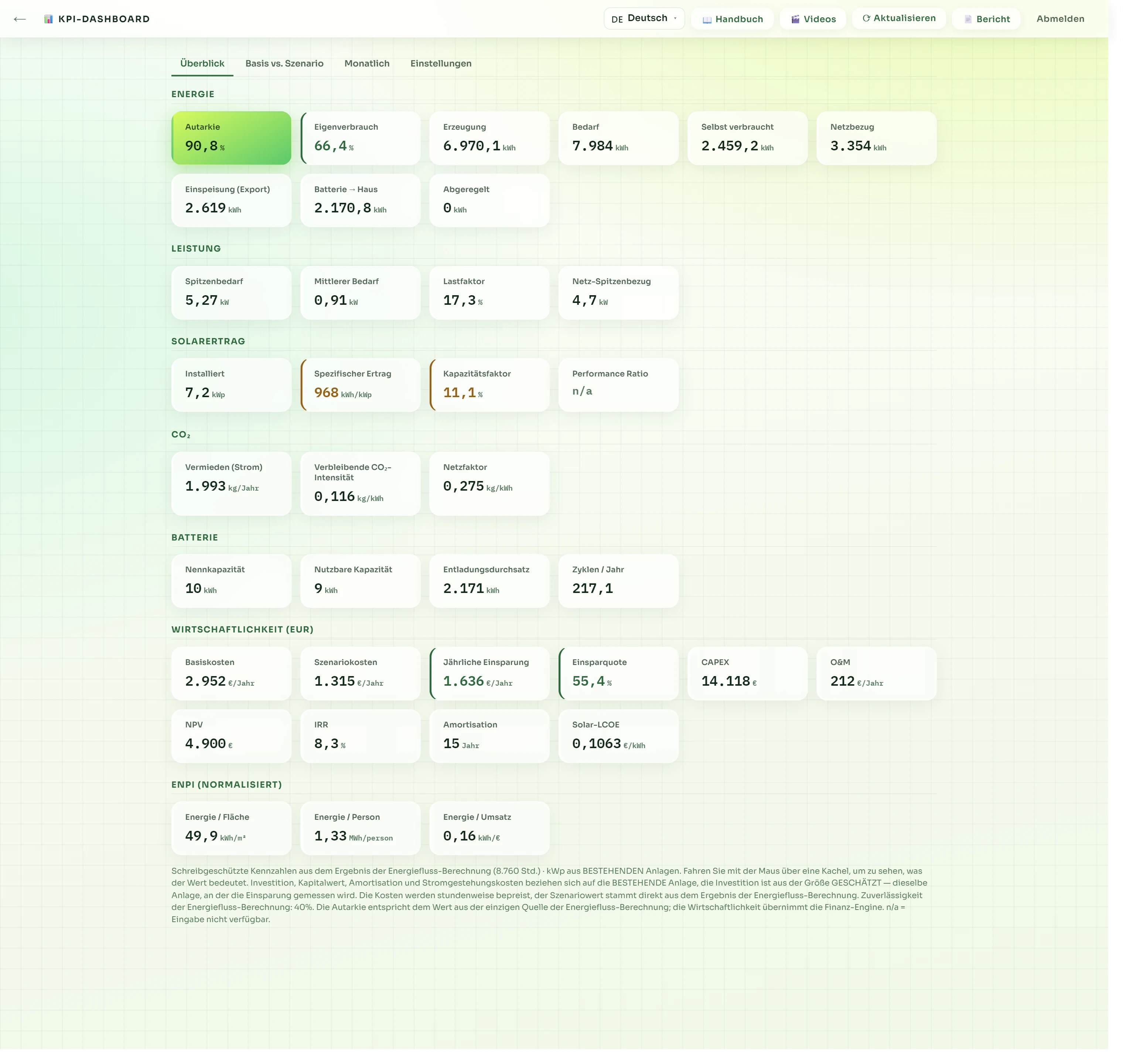Click the KPI-Dashboard bar chart icon

tap(49, 19)
